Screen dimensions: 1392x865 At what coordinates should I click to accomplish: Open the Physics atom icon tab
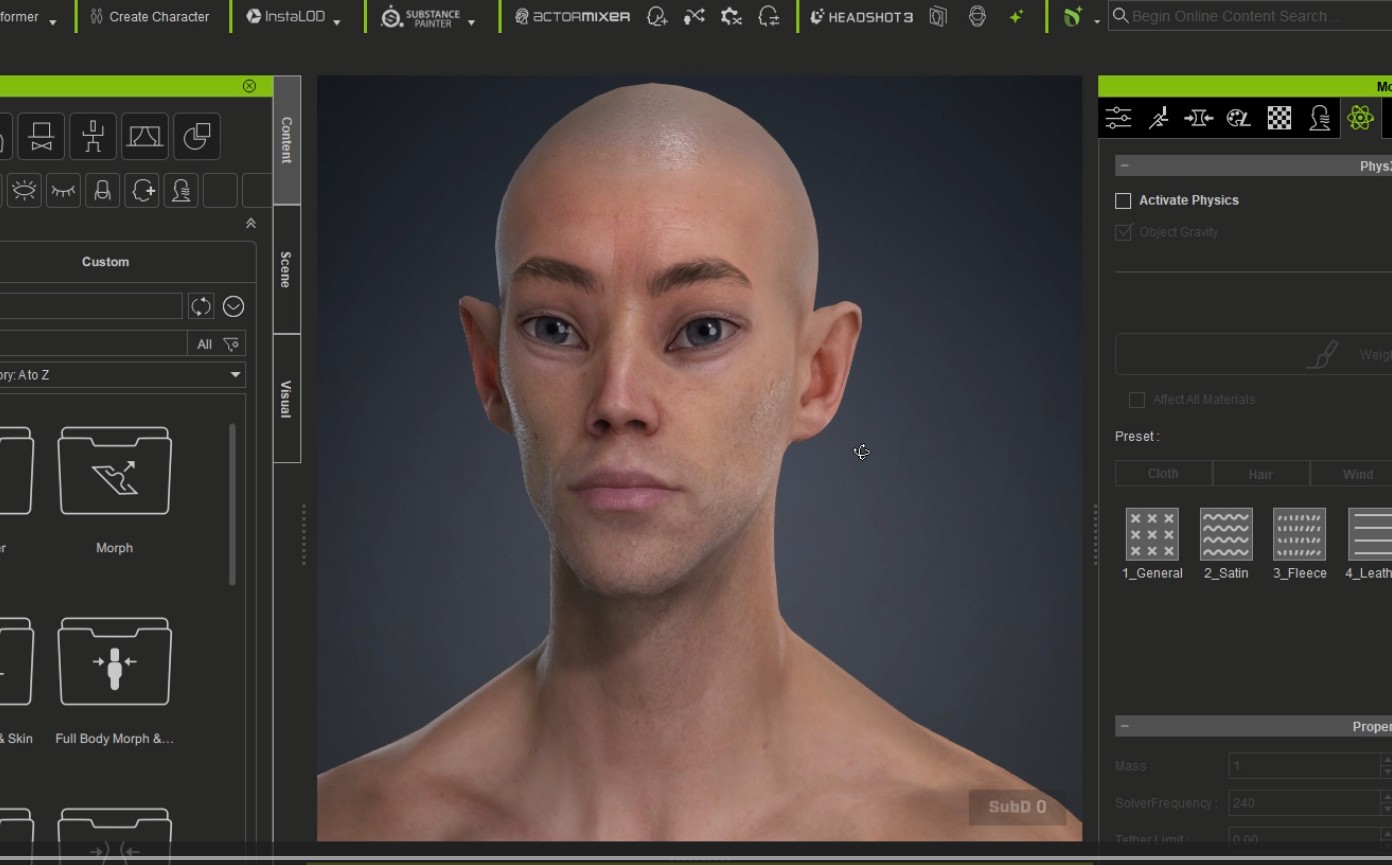(1360, 118)
